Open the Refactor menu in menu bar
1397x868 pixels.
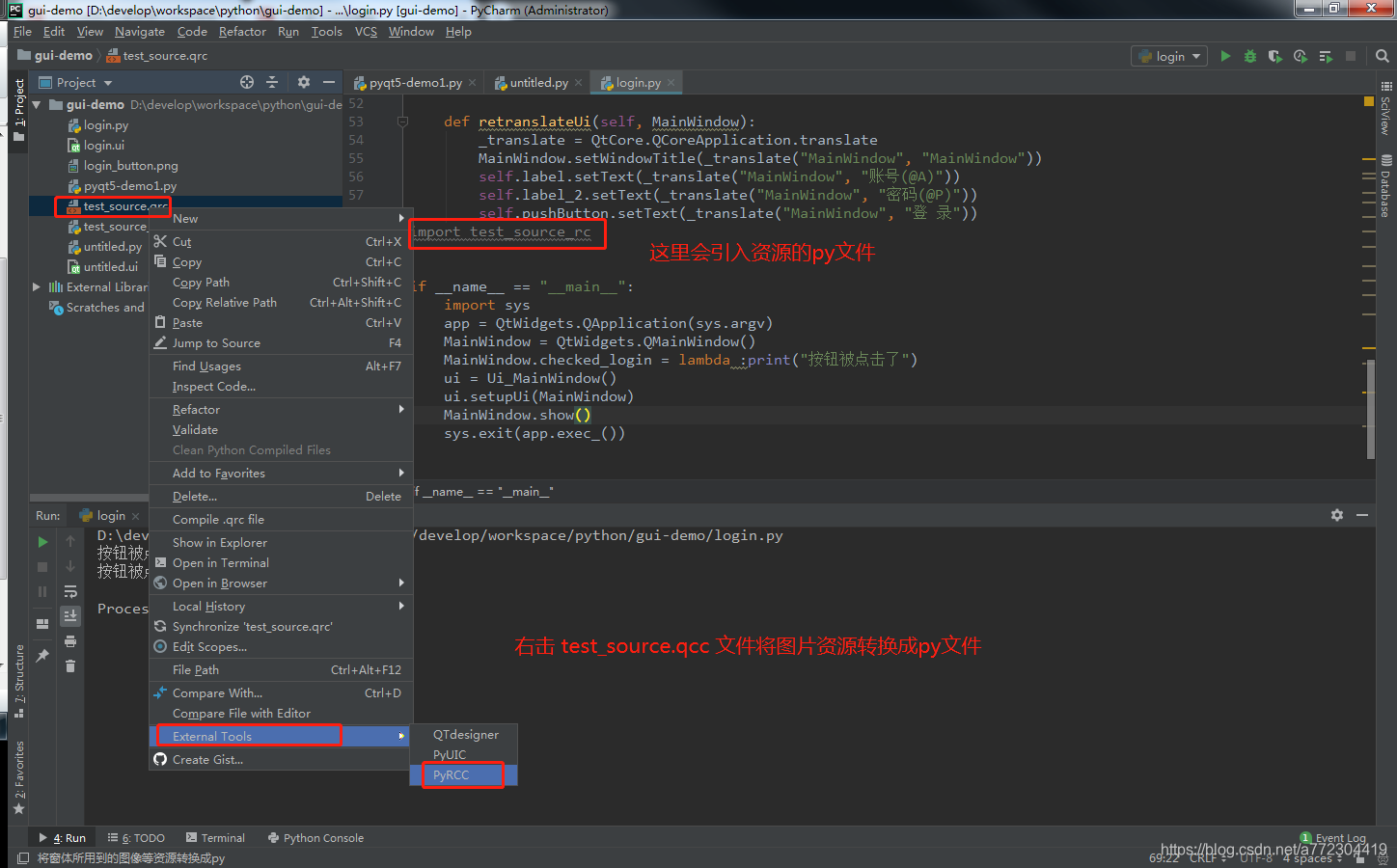point(242,32)
